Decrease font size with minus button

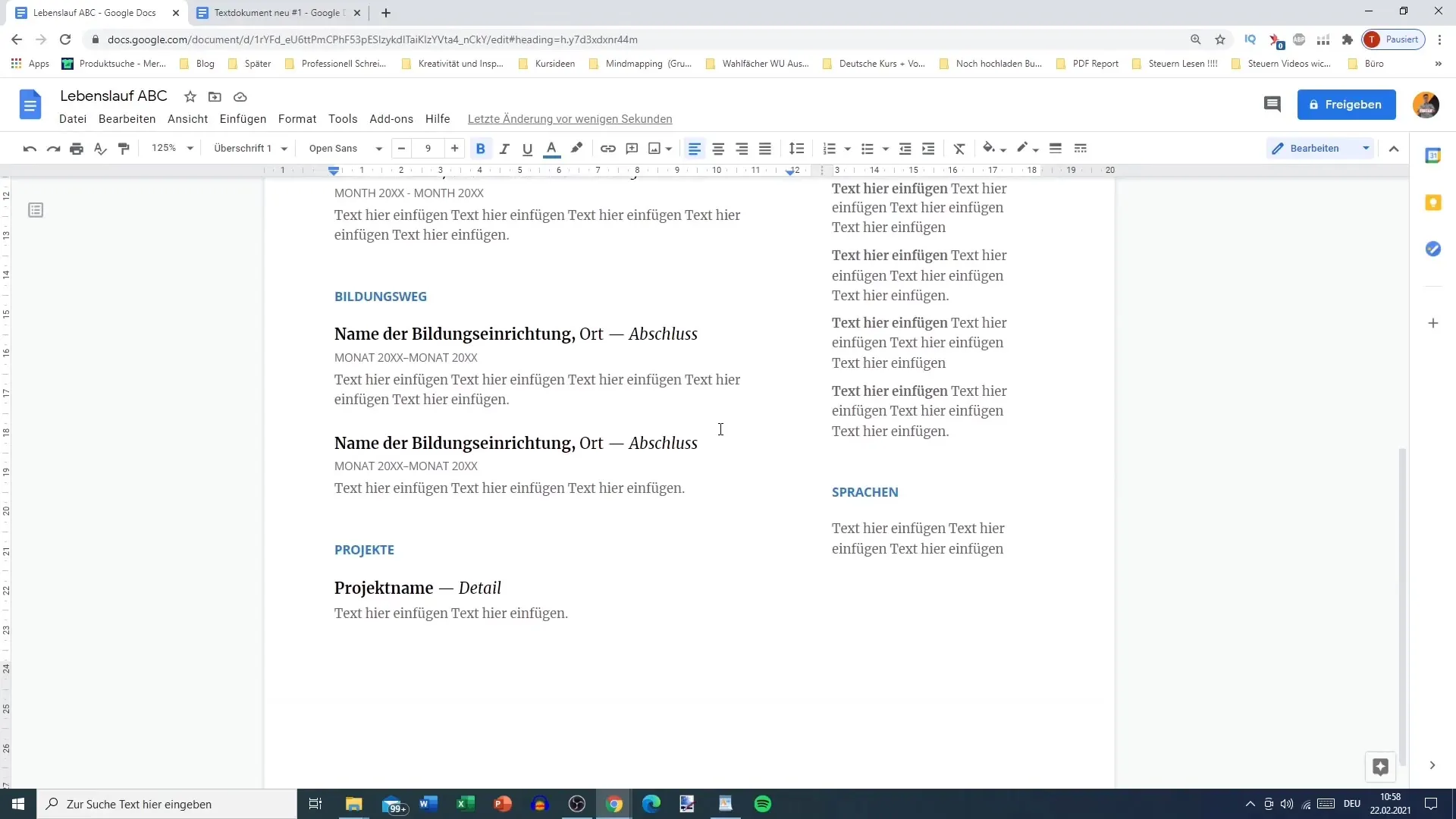pyautogui.click(x=402, y=149)
